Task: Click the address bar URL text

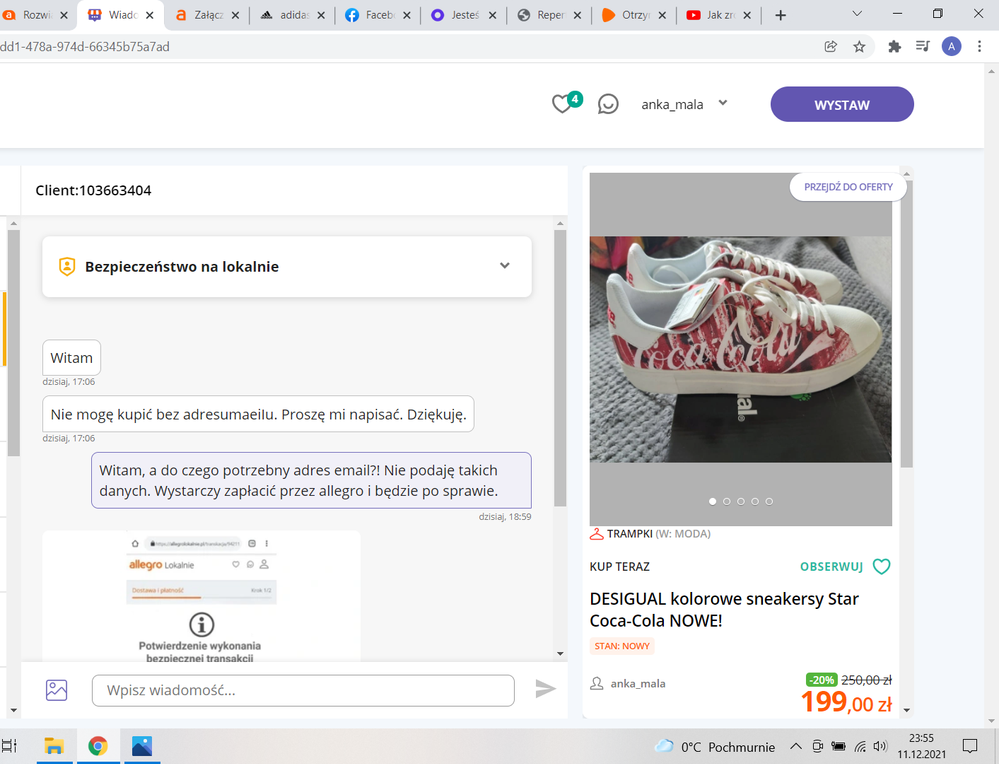Action: (85, 47)
